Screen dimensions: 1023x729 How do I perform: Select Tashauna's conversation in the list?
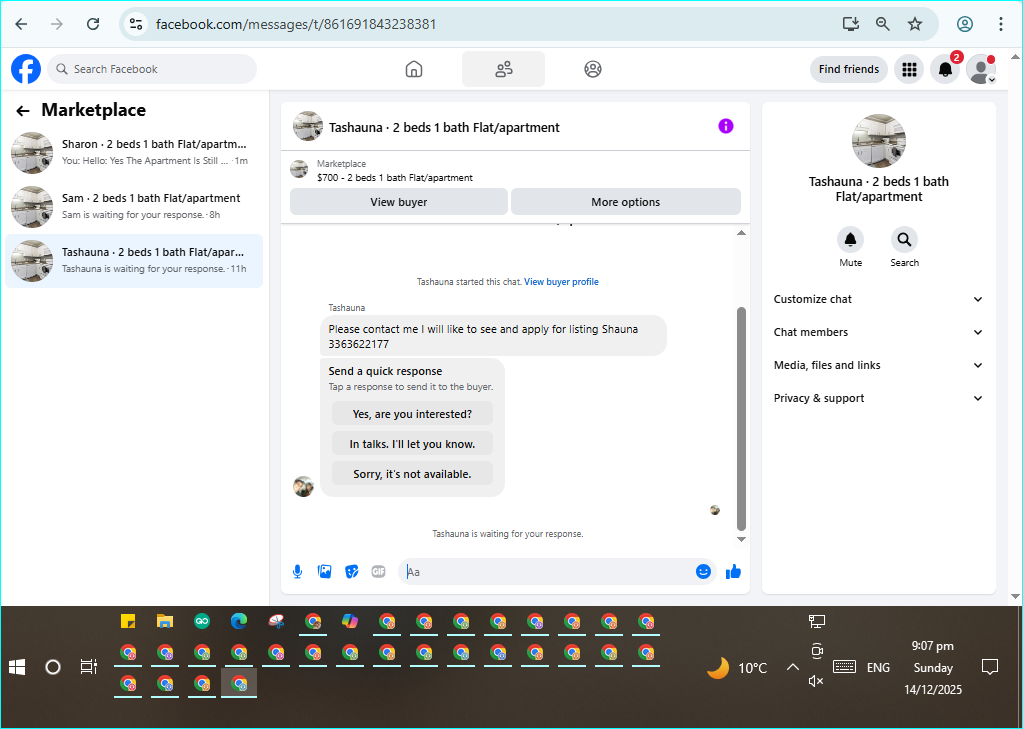pos(134,261)
